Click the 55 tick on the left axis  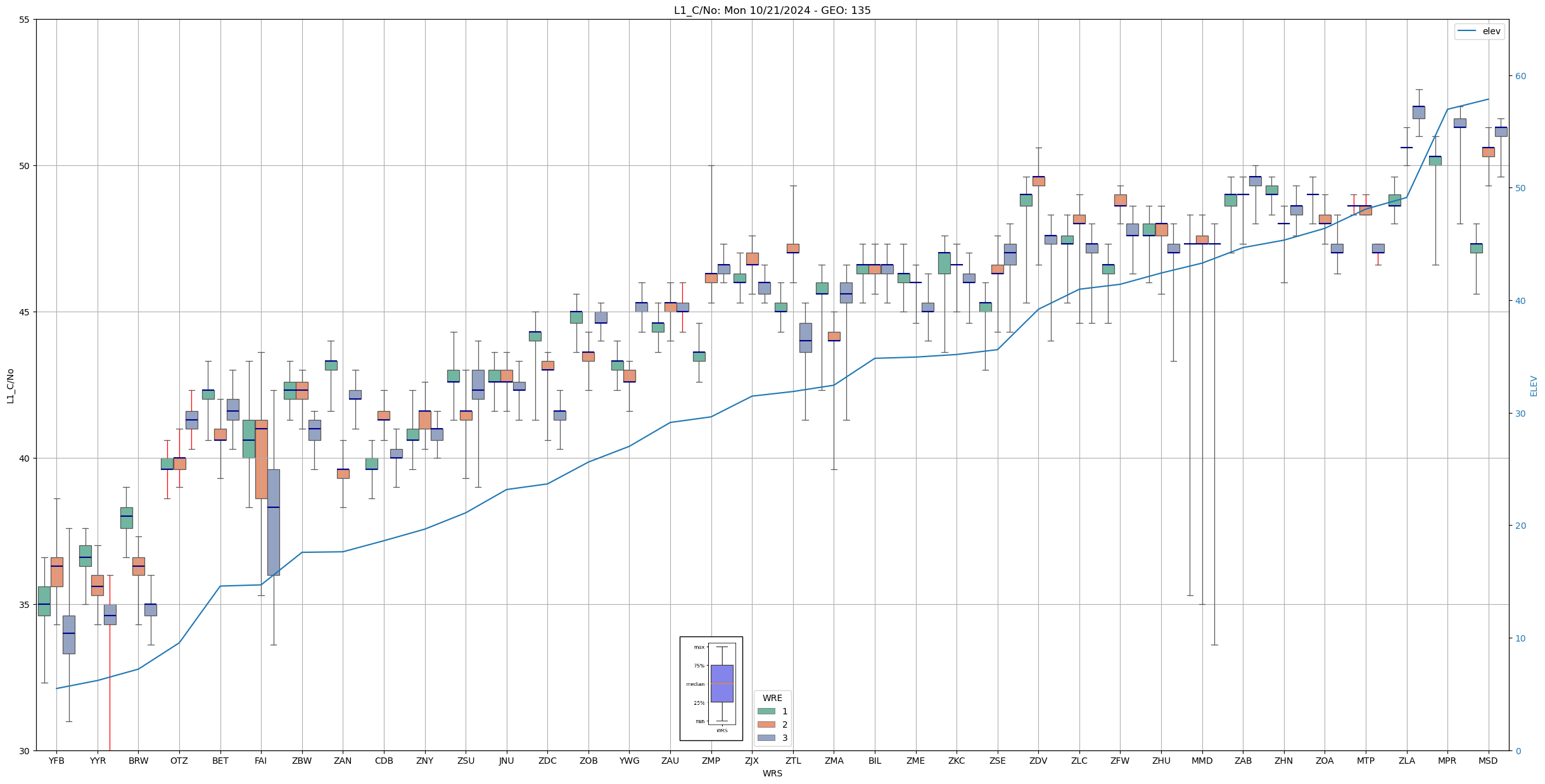25,20
